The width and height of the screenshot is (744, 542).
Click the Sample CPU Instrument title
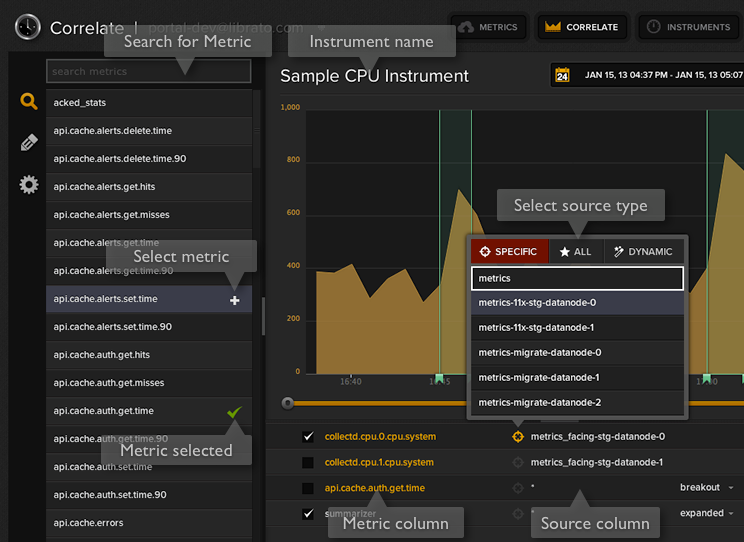[x=374, y=76]
